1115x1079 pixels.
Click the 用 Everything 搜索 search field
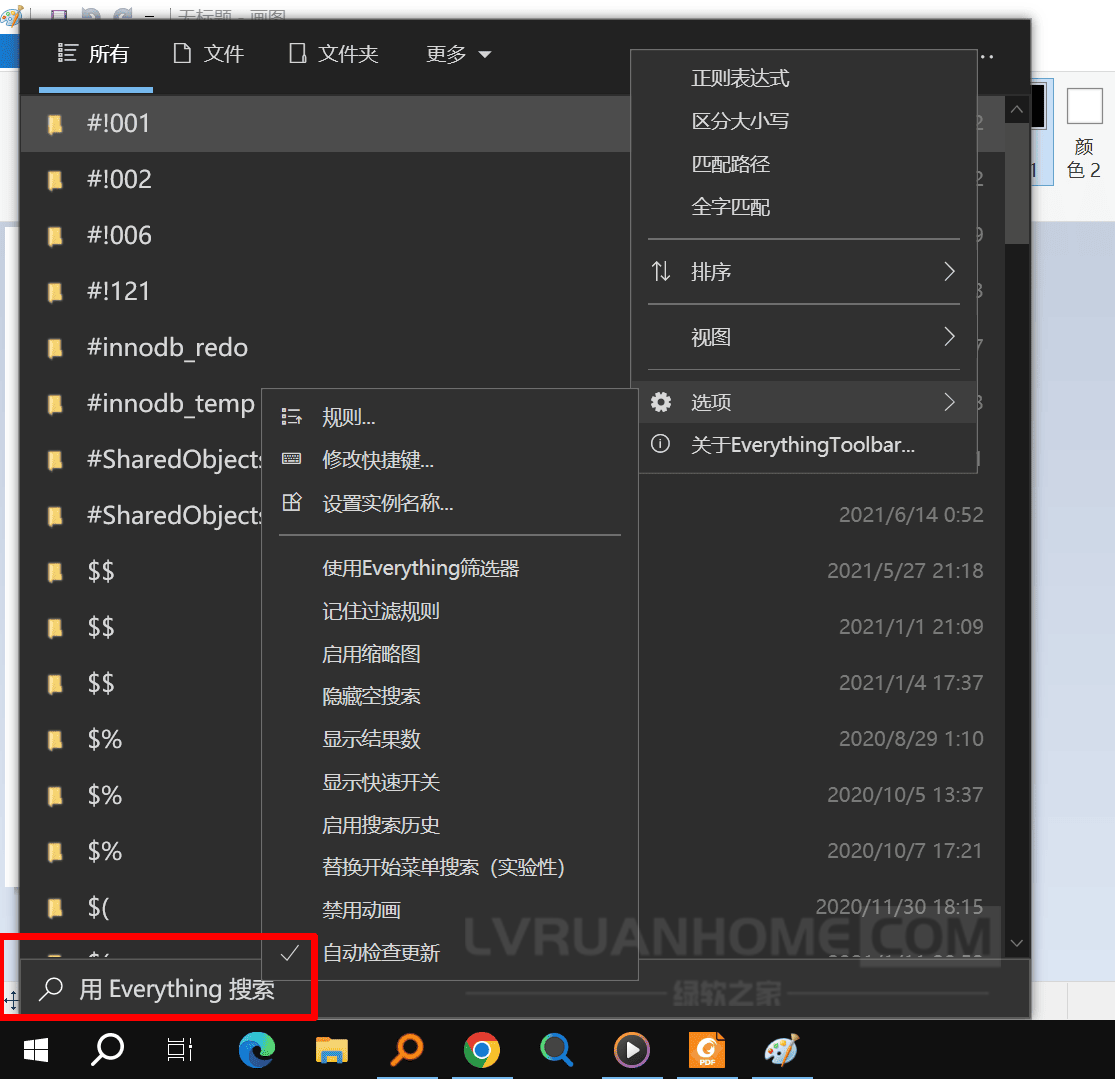pos(177,990)
